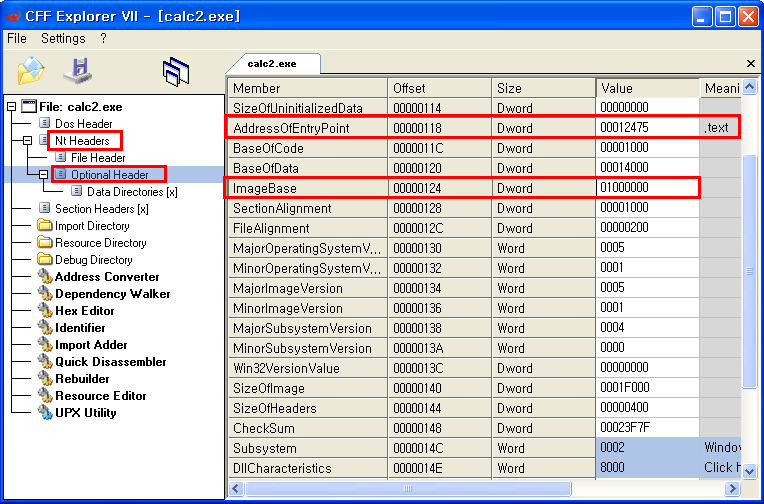The image size is (764, 504).
Task: Sort by the Member column header
Action: coord(307,88)
